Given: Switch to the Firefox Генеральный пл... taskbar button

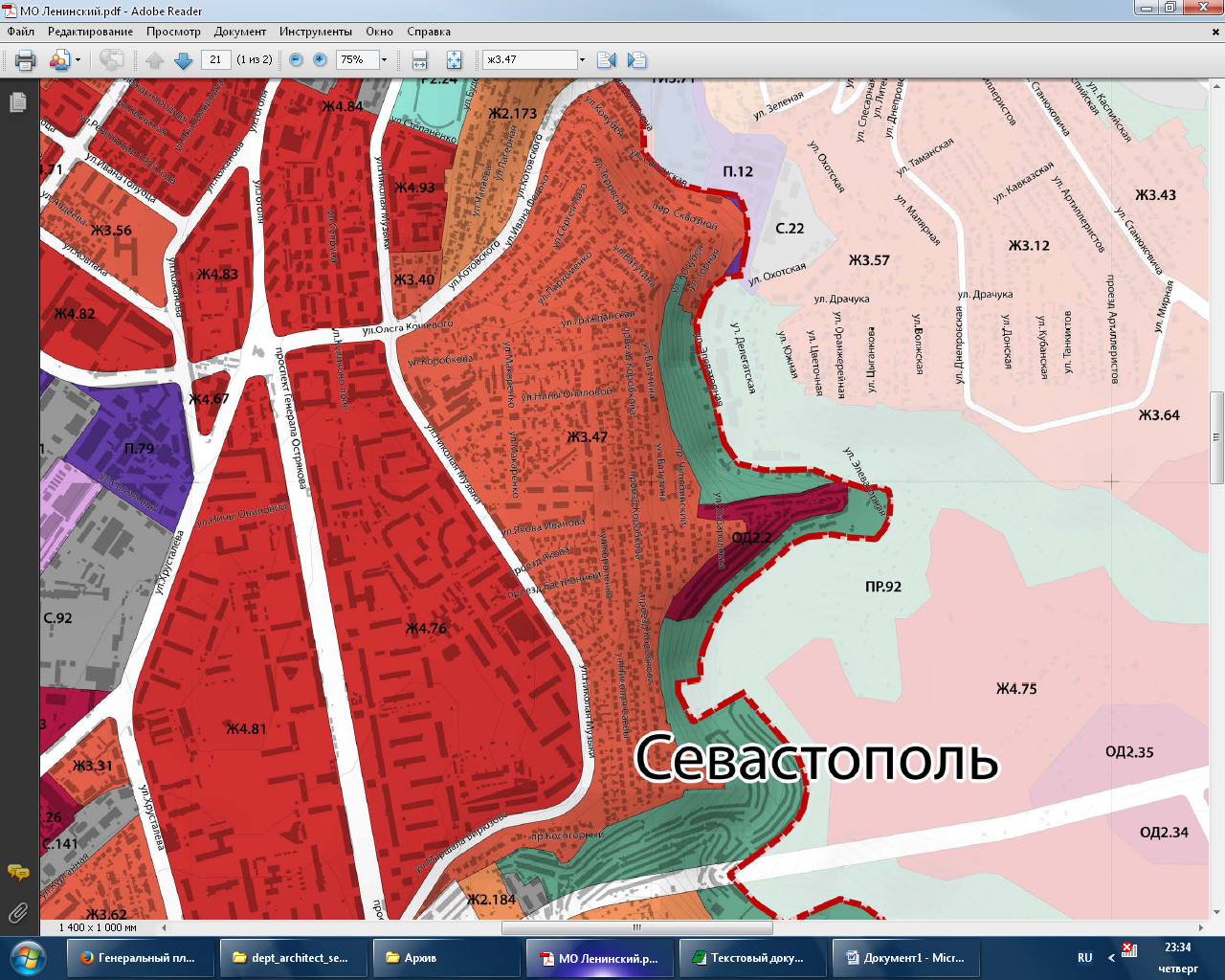Looking at the screenshot, I should (x=141, y=958).
